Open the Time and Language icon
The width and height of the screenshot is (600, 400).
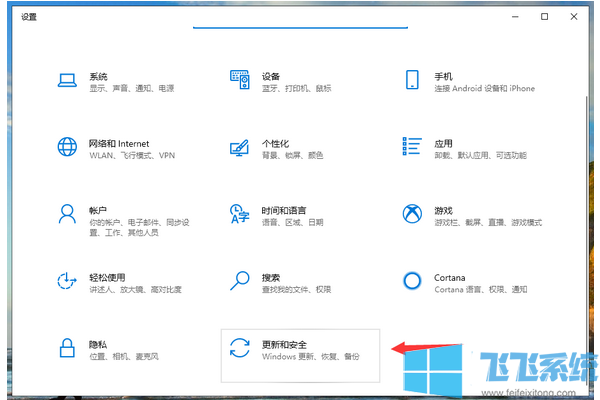pos(240,214)
